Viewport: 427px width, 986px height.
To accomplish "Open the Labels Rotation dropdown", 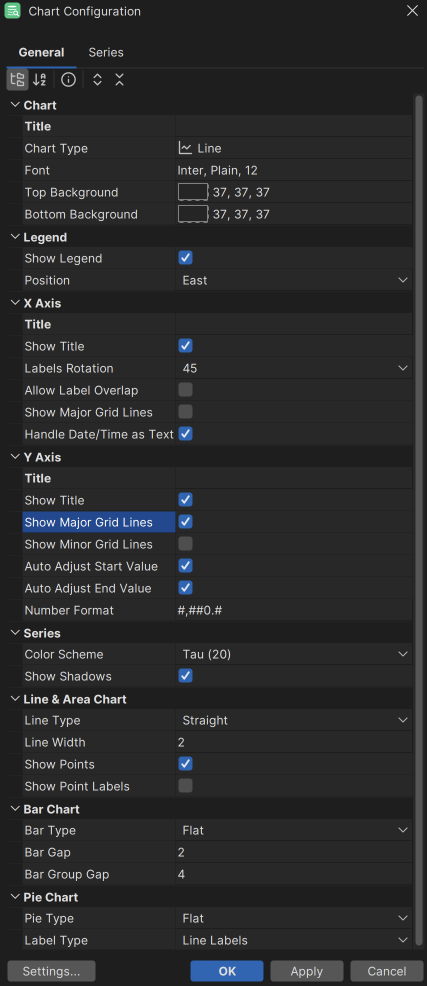I will pos(294,368).
